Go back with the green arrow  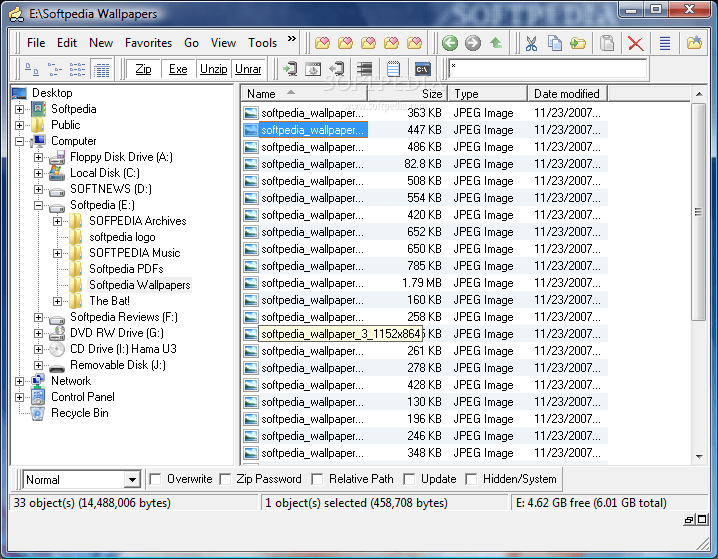pos(450,43)
